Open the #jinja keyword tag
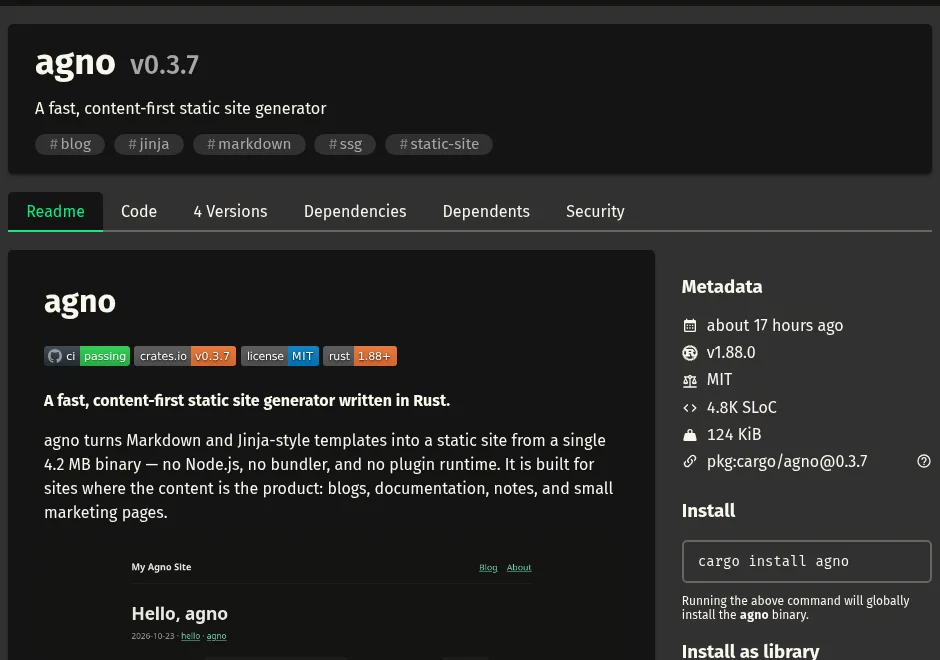The image size is (940, 660). [x=149, y=144]
